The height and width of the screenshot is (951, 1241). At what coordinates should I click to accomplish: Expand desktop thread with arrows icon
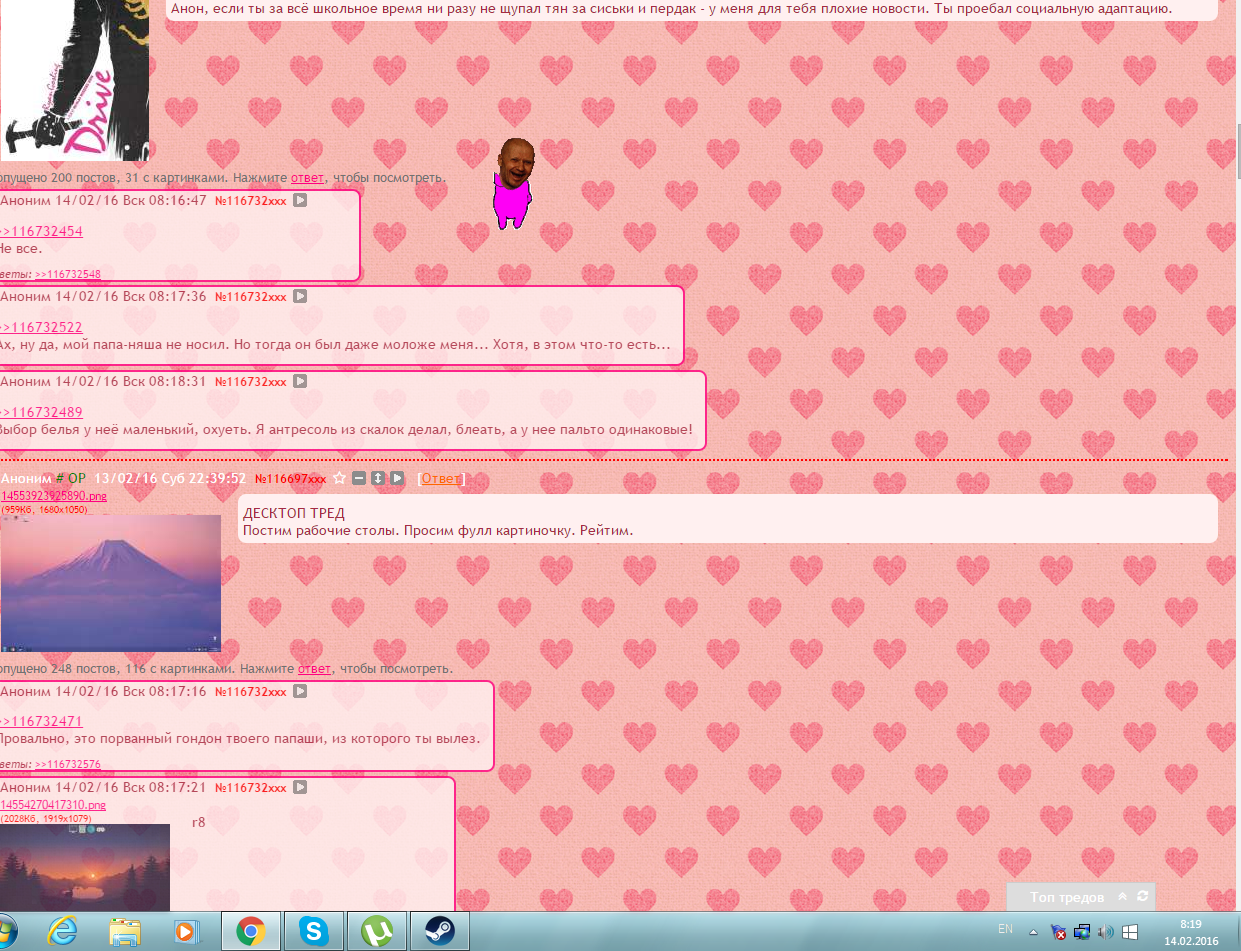coord(378,479)
